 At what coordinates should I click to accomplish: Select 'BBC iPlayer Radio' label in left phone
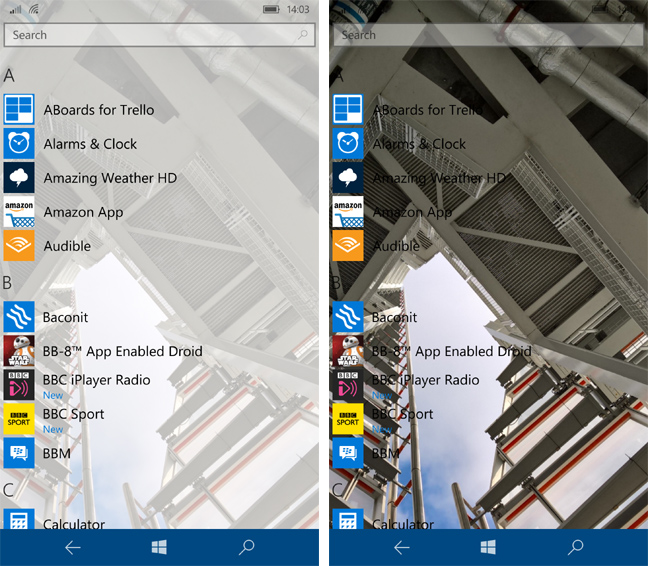pos(97,380)
